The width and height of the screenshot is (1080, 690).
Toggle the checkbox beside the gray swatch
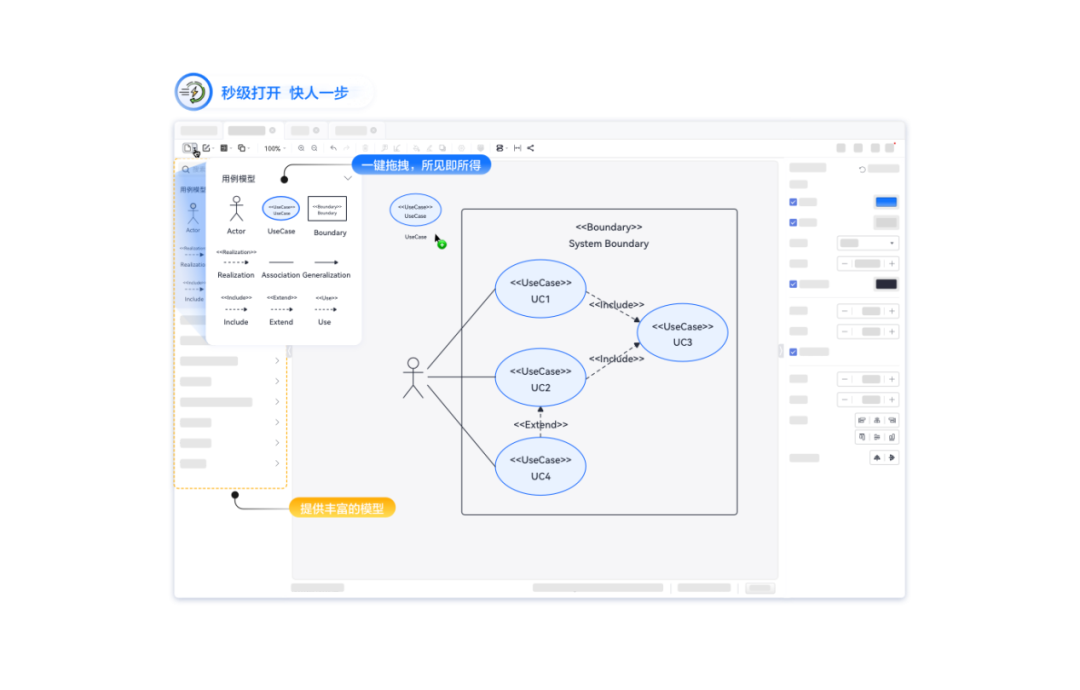793,223
